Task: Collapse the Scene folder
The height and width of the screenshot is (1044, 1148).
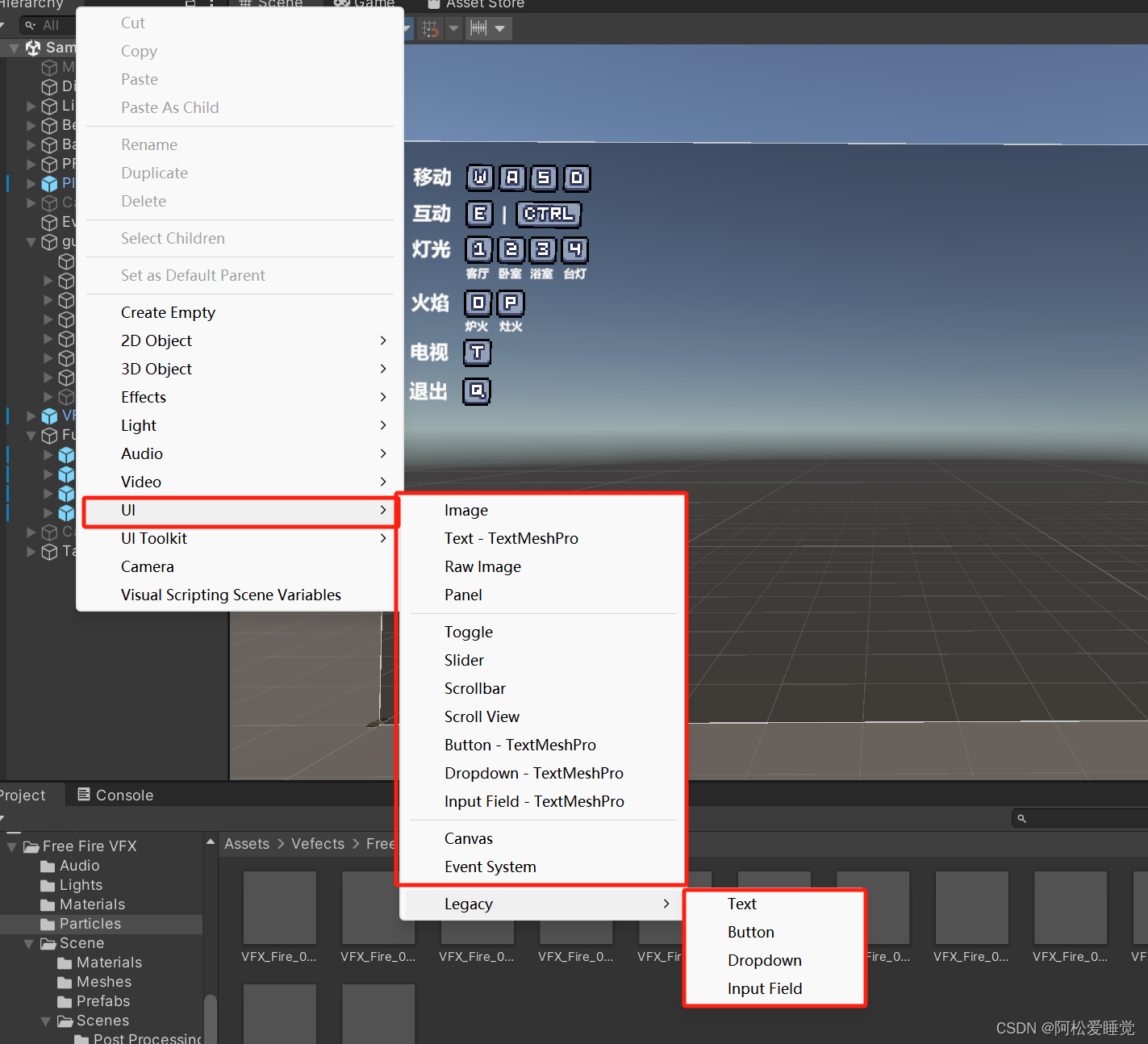Action: [x=29, y=943]
